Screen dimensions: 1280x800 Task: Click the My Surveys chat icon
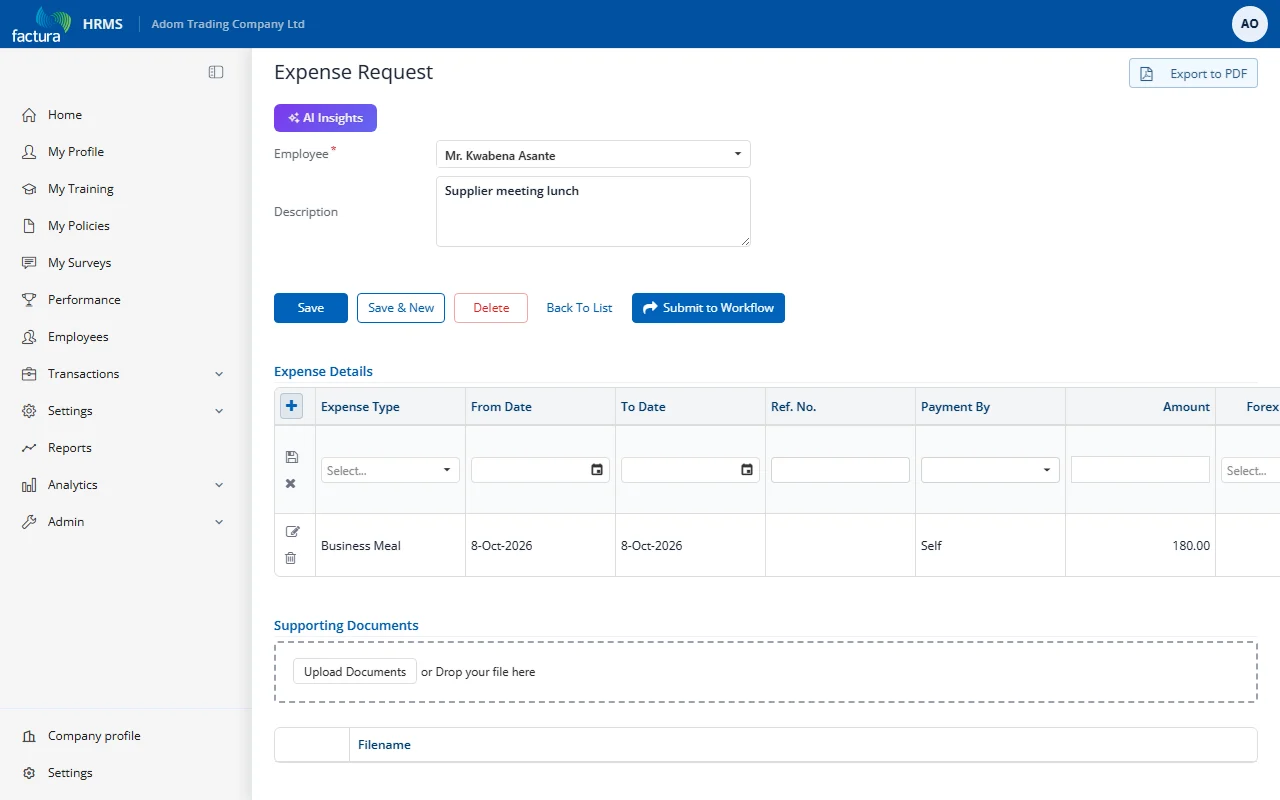coord(29,263)
